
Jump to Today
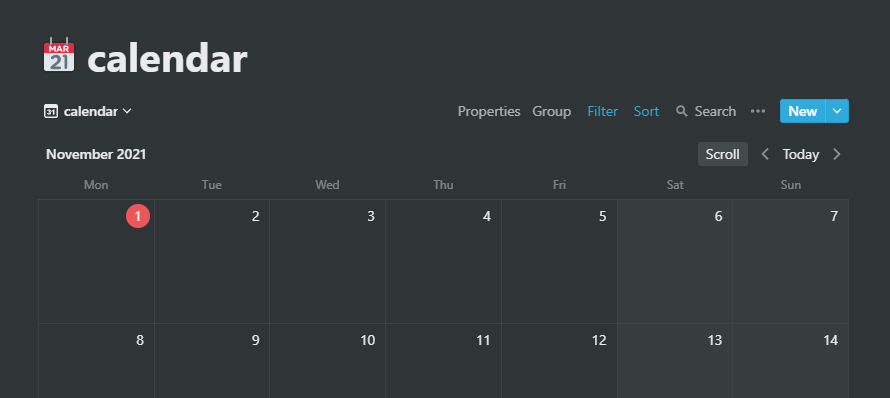tap(800, 154)
